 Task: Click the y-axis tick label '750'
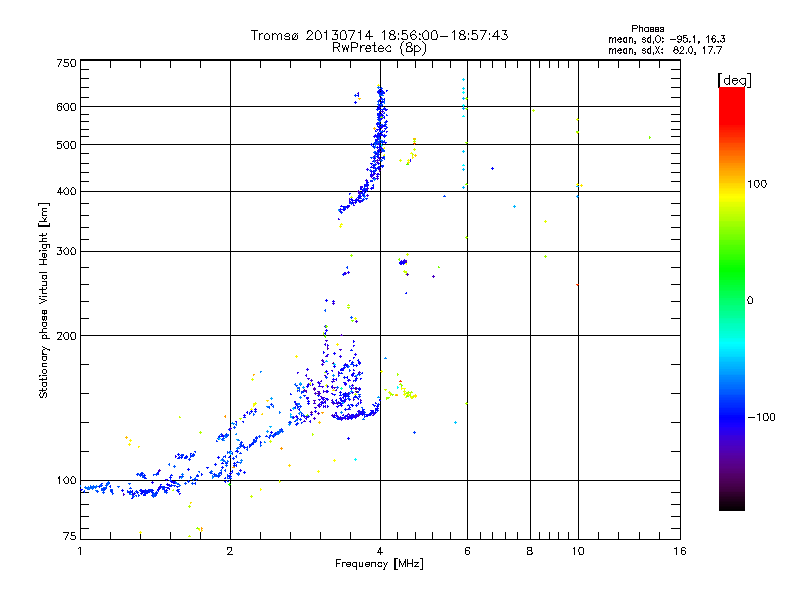(66, 64)
